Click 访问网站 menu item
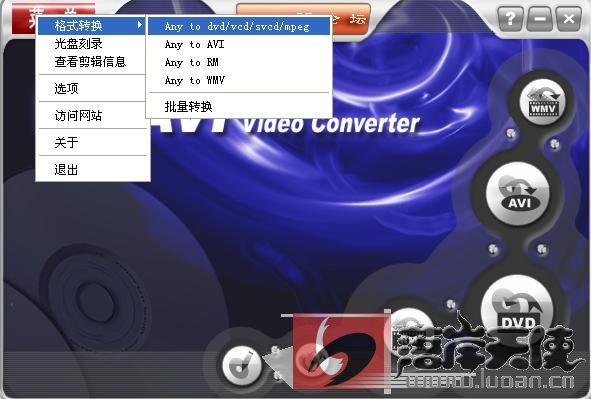 (x=92, y=116)
